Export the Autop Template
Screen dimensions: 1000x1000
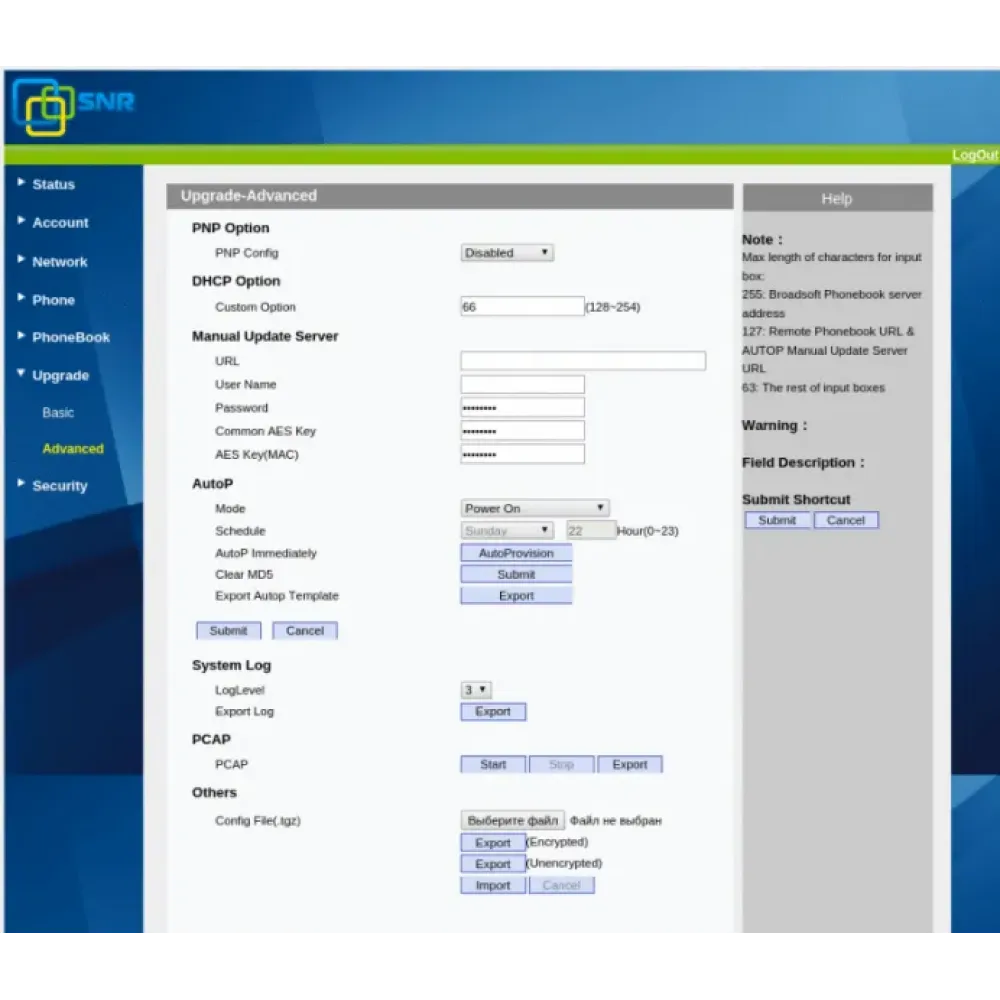(516, 596)
